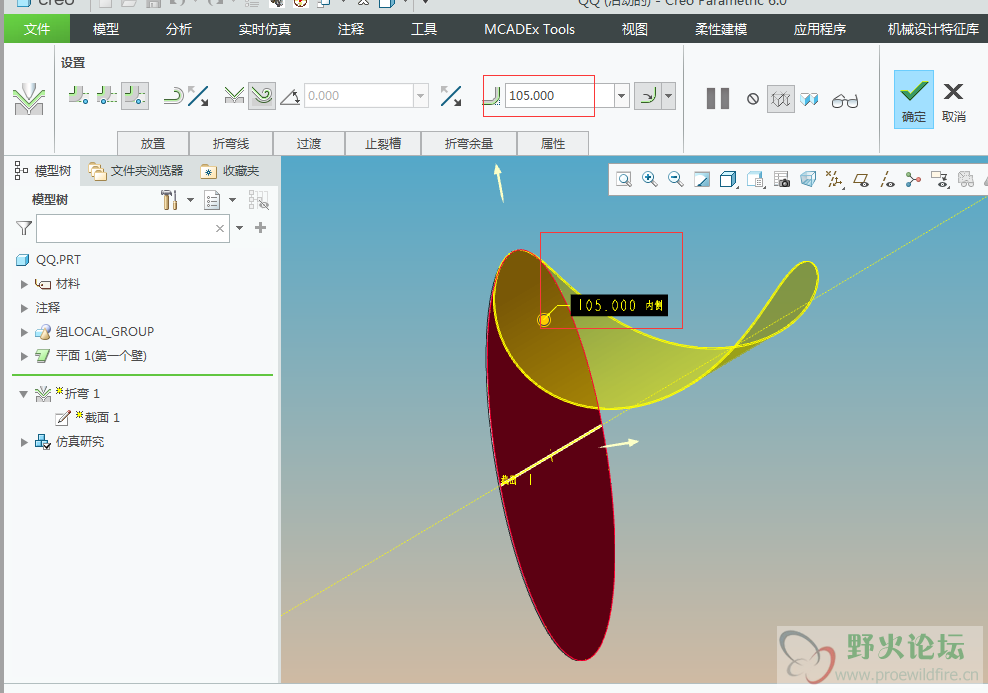Switch to the 模型树 navigator tab
The width and height of the screenshot is (988, 693).
click(43, 171)
